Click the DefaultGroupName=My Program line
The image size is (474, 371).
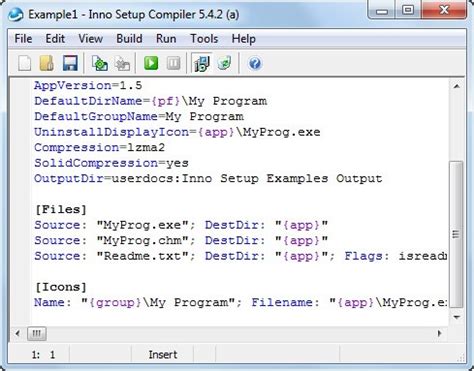point(139,117)
